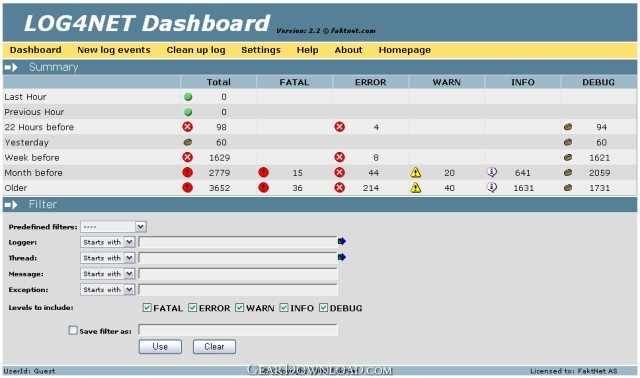This screenshot has width=640, height=378.
Task: Click debug bug icon in 22 Hours before row
Action: coord(568,127)
